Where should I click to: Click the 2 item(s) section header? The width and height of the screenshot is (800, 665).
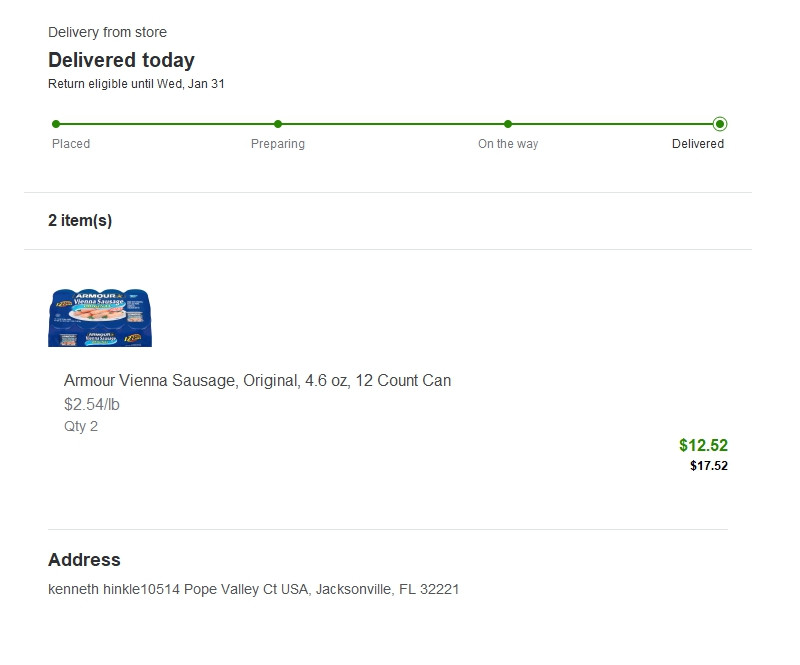point(80,221)
